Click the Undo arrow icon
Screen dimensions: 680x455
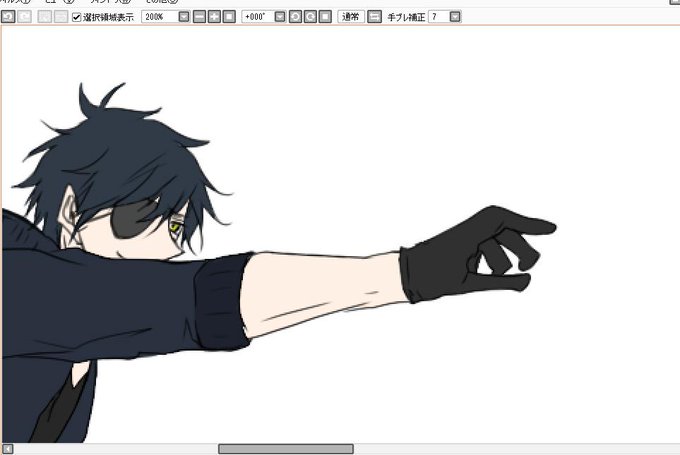8,17
